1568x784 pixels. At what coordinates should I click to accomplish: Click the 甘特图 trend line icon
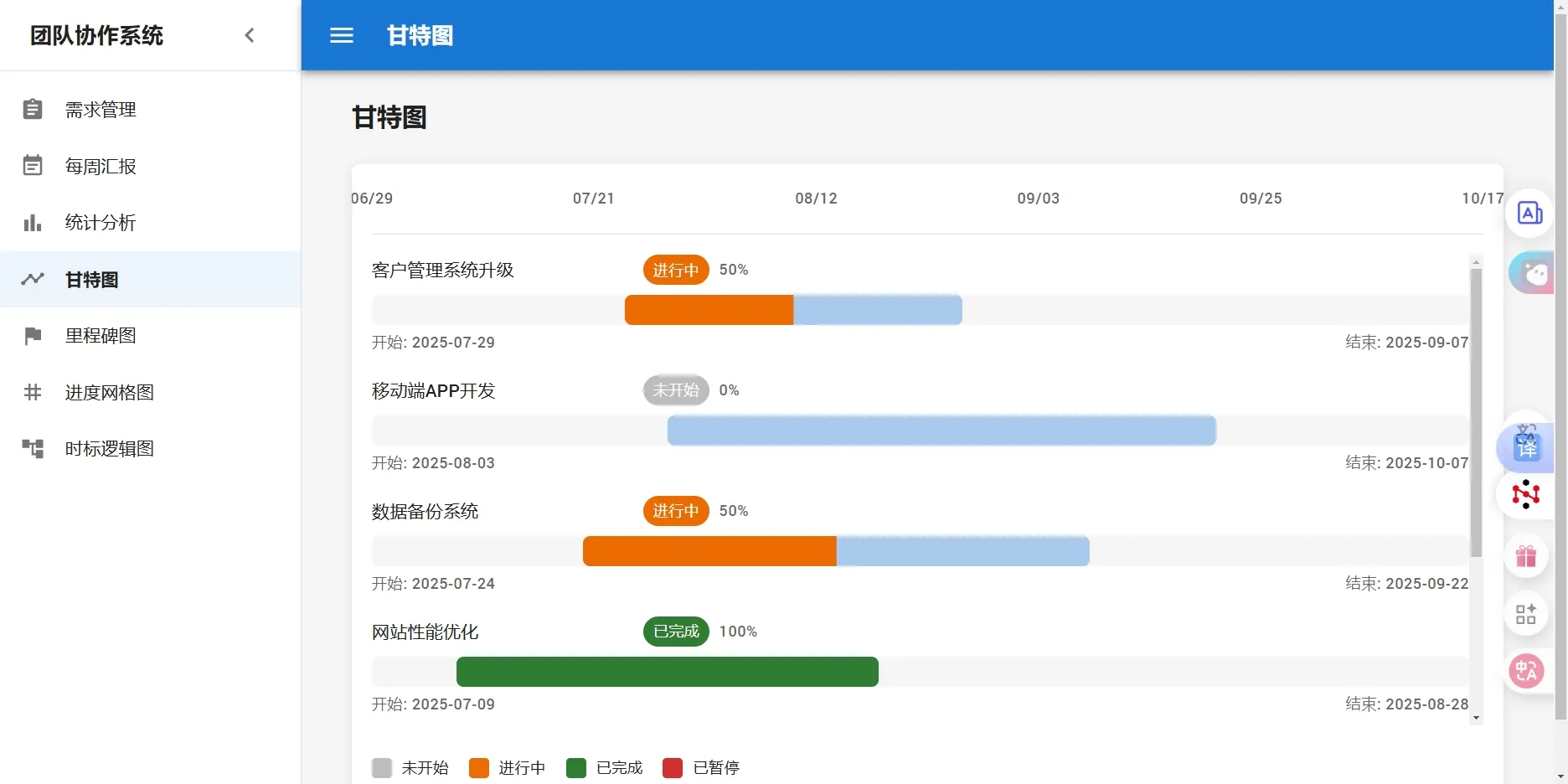tap(33, 279)
